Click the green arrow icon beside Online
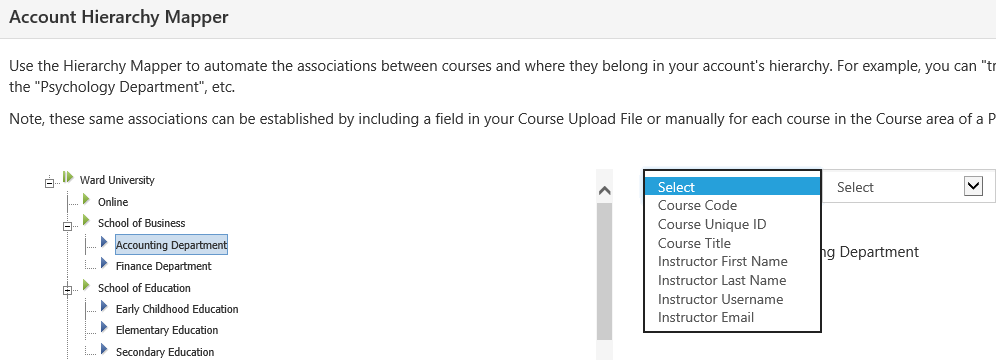996x360 pixels. 86,199
